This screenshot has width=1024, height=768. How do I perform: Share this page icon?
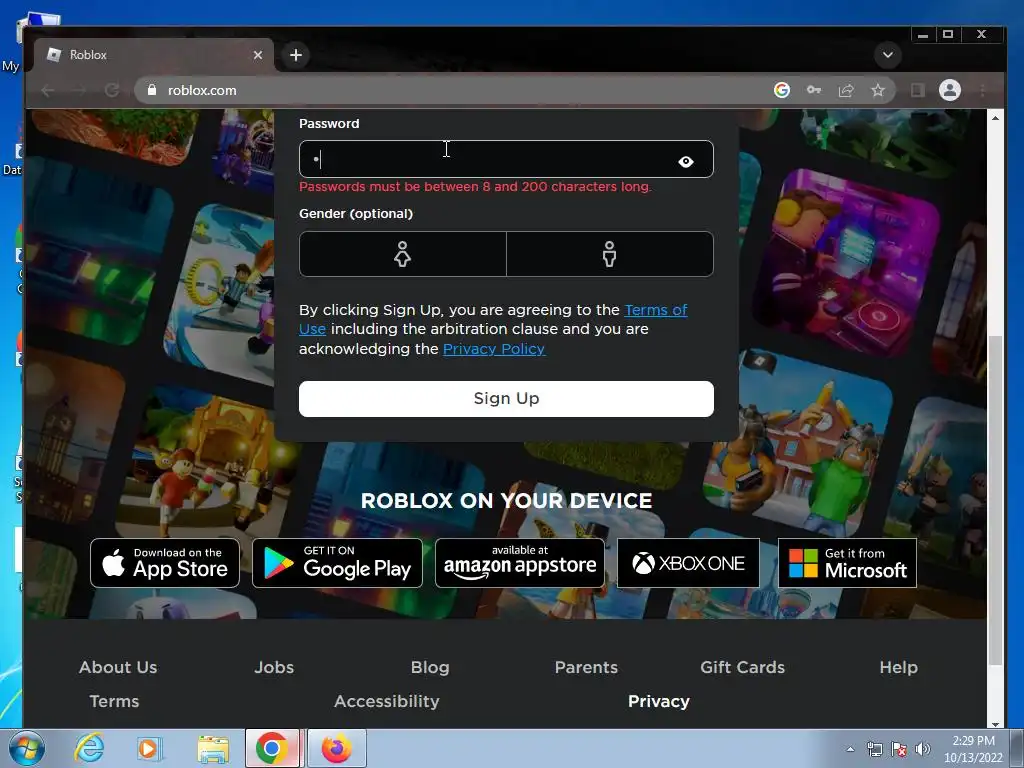(x=846, y=90)
